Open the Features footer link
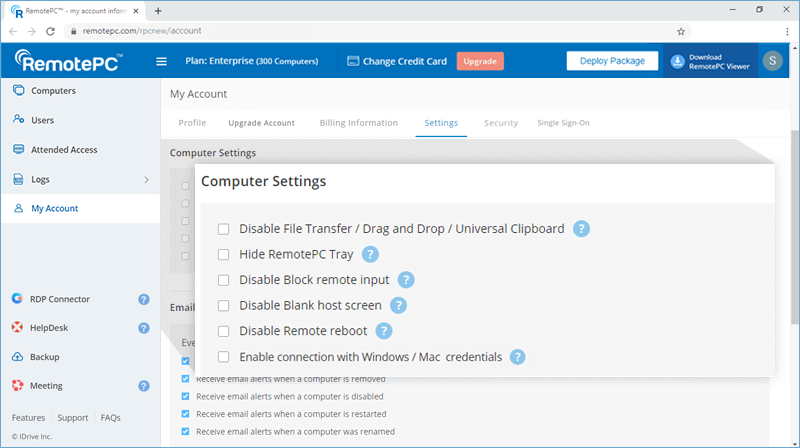800x448 pixels. click(29, 417)
